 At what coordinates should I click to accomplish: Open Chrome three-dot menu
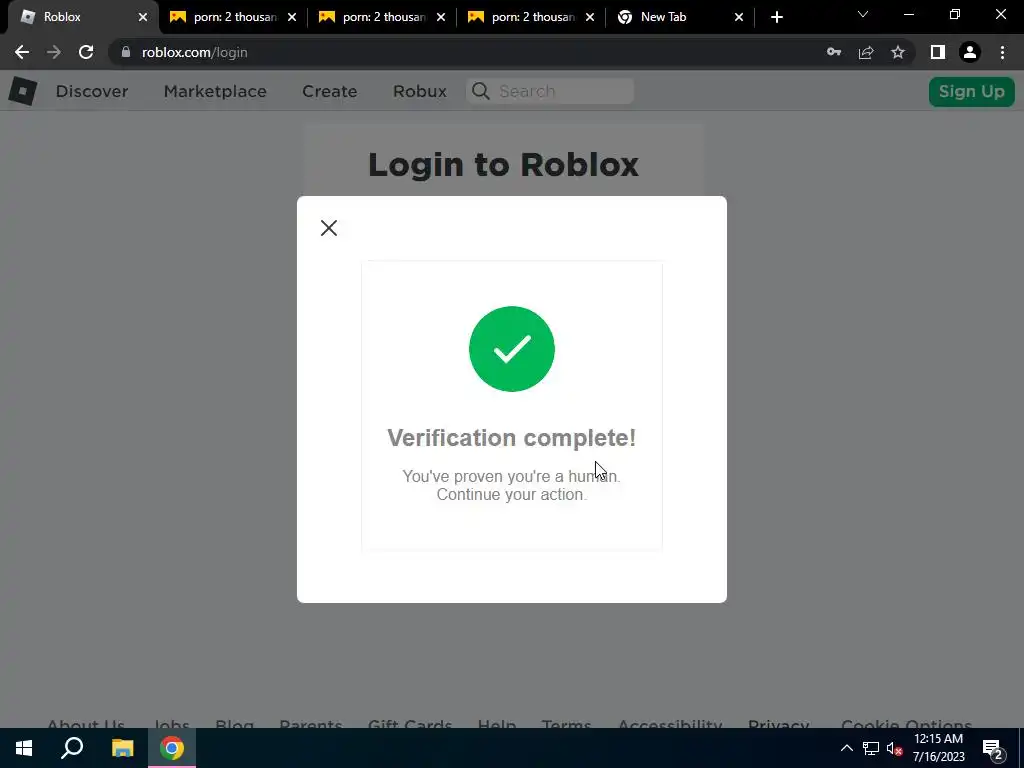pos(1002,52)
